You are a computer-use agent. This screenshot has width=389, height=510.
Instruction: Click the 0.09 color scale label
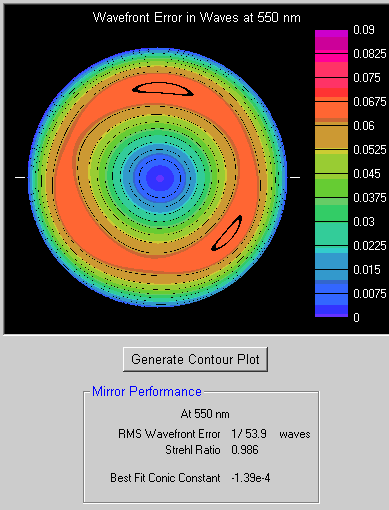[364, 30]
